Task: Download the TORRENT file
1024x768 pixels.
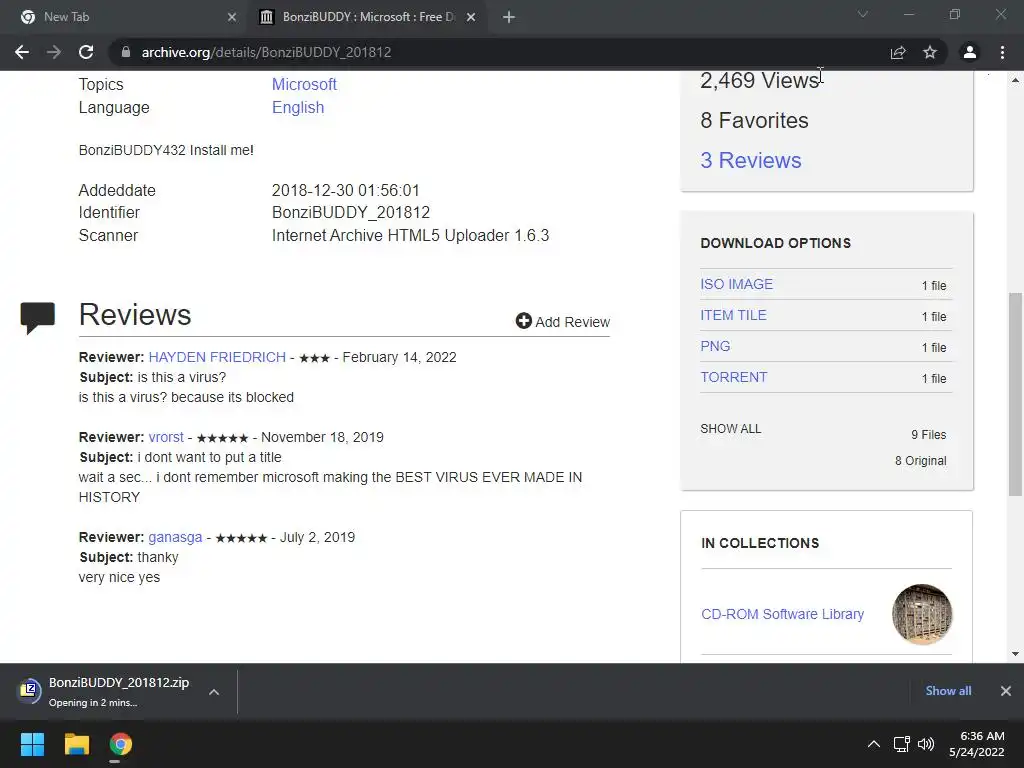Action: 733,377
